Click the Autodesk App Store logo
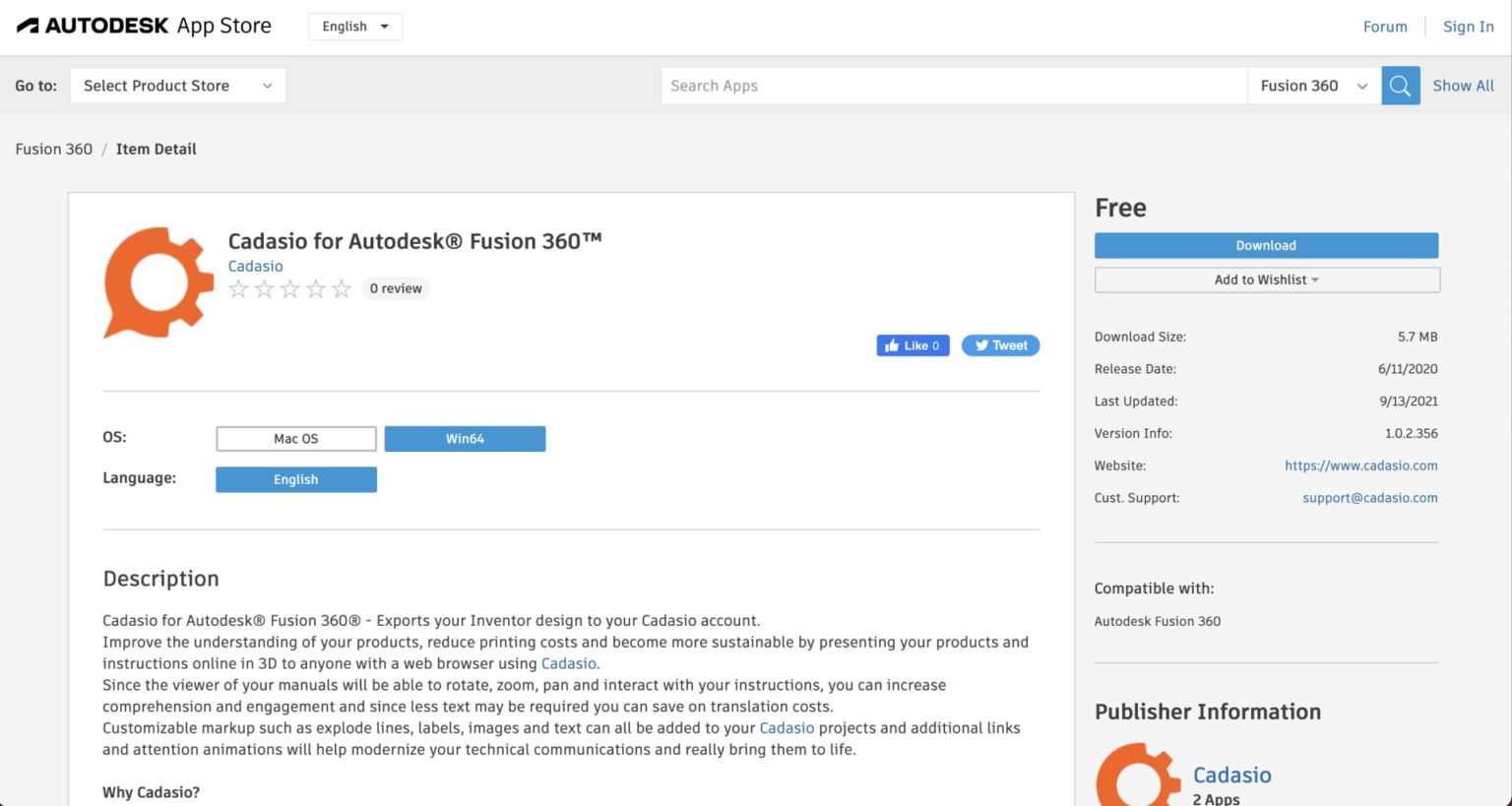 click(x=143, y=25)
